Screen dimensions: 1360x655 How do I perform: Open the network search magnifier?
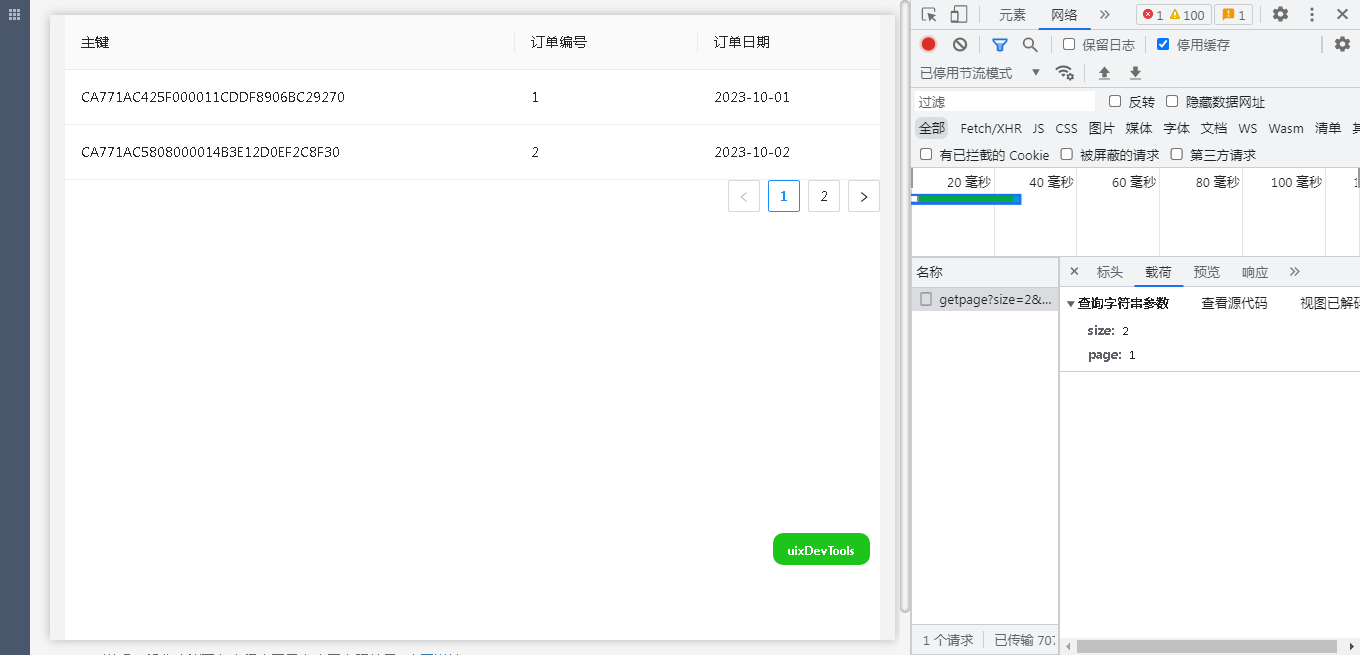tap(1030, 44)
